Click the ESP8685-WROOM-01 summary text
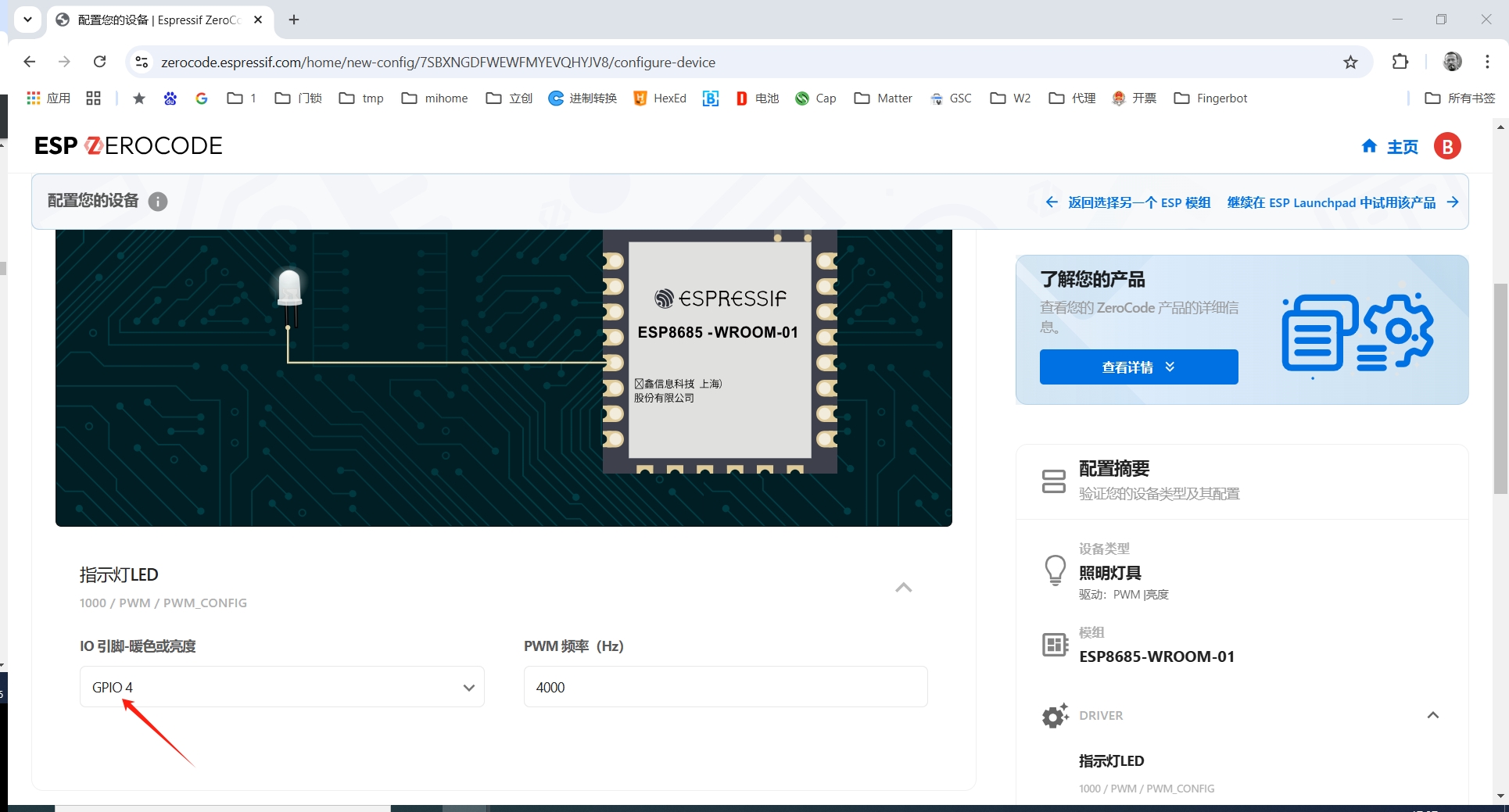Screen dimensions: 1509x812 pyautogui.click(x=1156, y=656)
